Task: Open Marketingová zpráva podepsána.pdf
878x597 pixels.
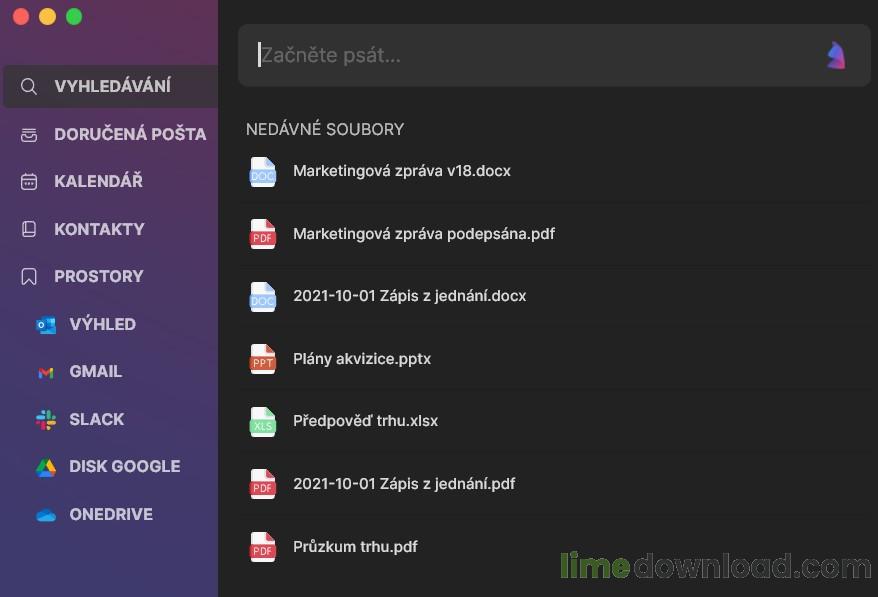Action: 423,234
